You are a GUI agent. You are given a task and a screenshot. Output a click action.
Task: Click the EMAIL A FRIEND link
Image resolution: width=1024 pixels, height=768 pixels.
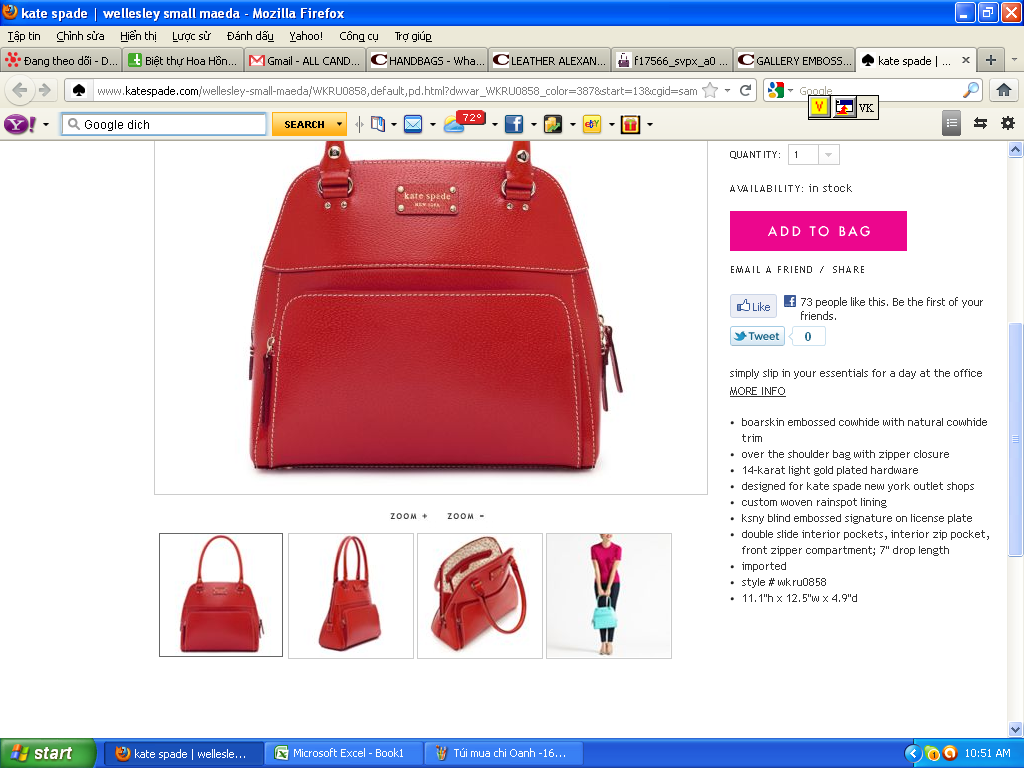point(771,270)
